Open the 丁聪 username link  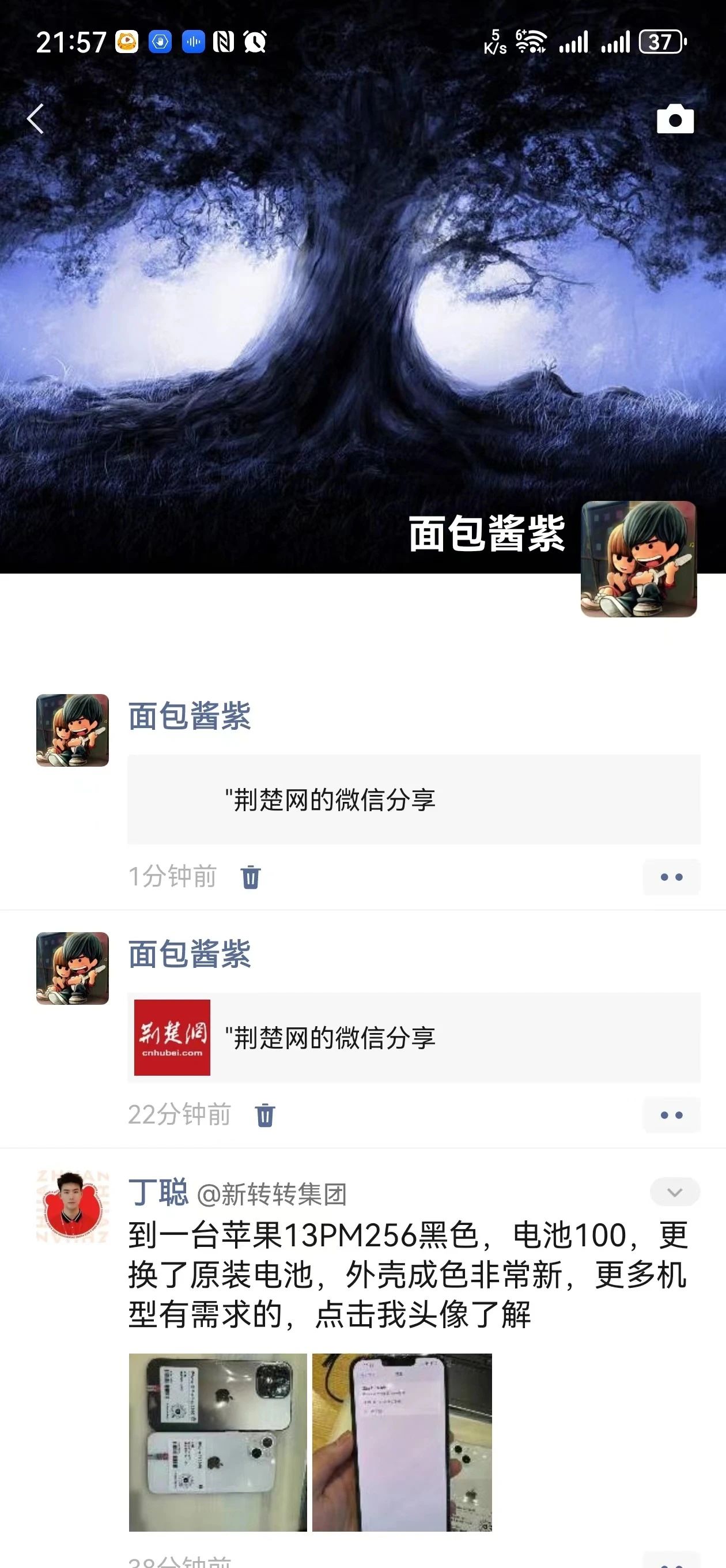[158, 1193]
